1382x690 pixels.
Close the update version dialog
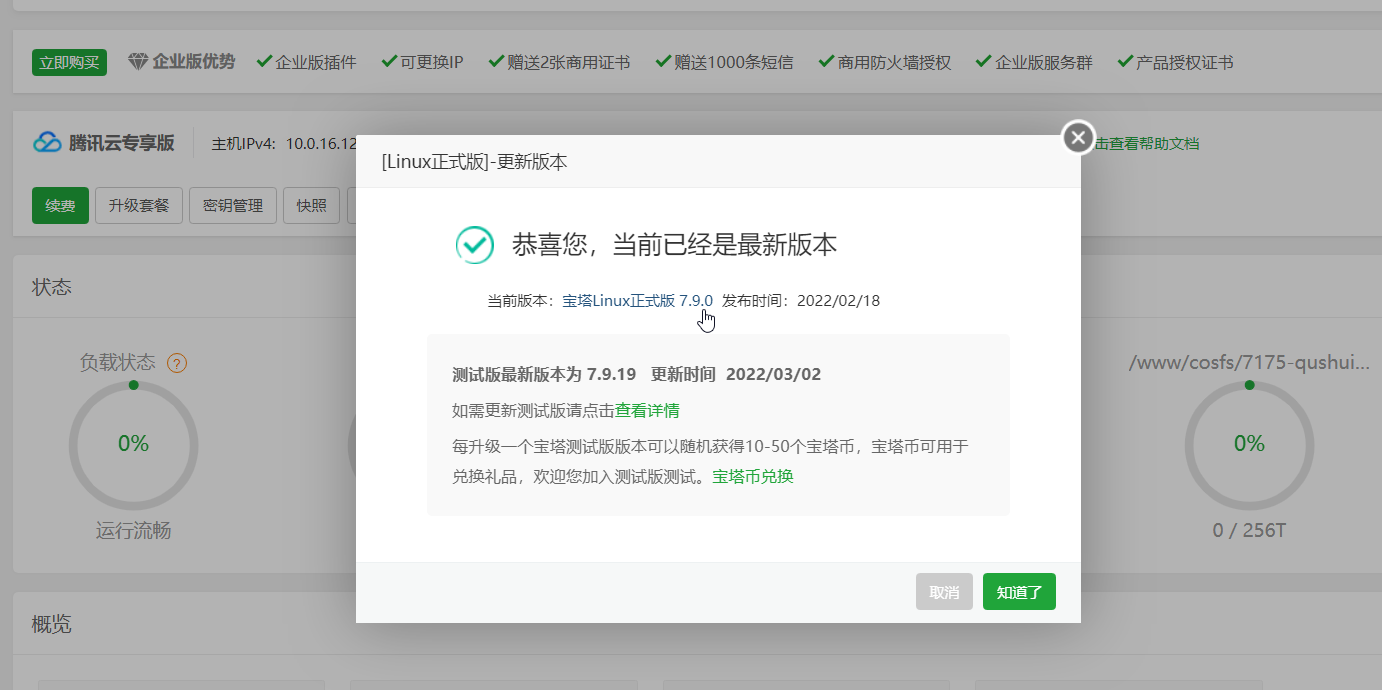pyautogui.click(x=1077, y=137)
